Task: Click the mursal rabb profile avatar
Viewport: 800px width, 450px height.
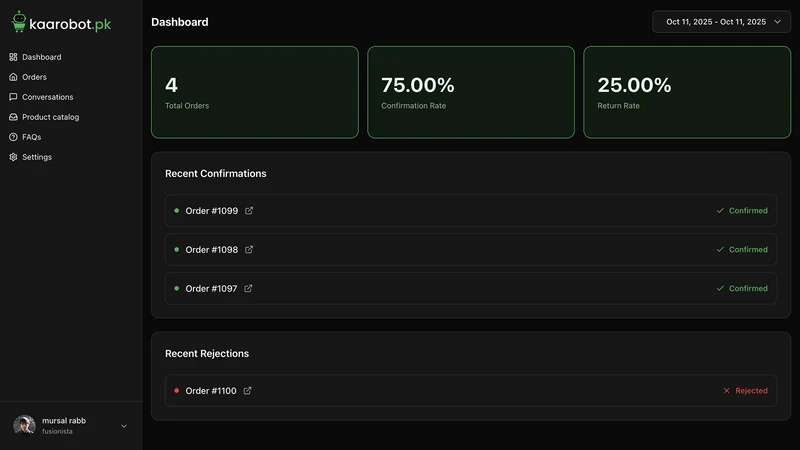Action: point(24,425)
